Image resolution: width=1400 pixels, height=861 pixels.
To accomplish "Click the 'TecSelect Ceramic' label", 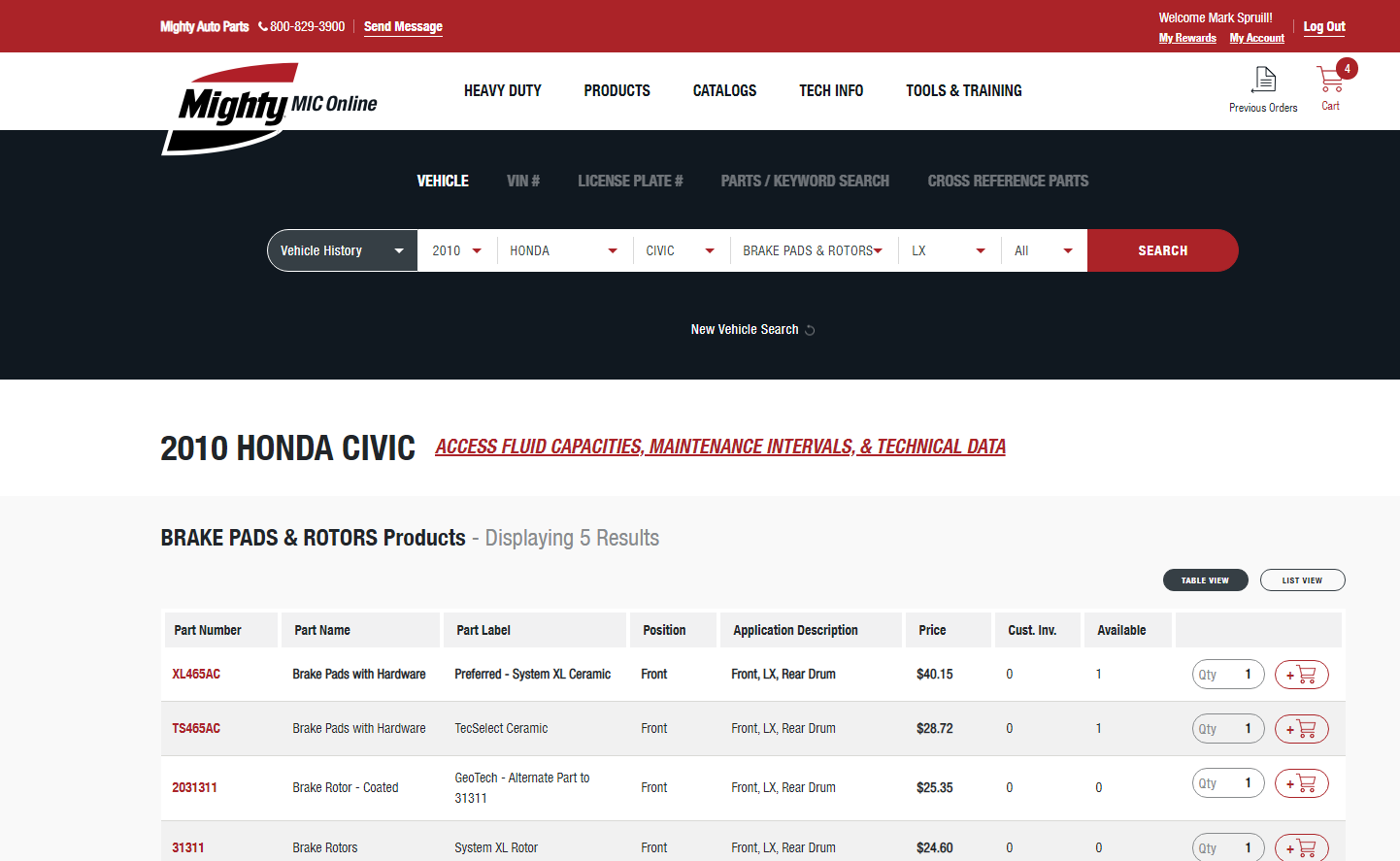I will pos(501,729).
